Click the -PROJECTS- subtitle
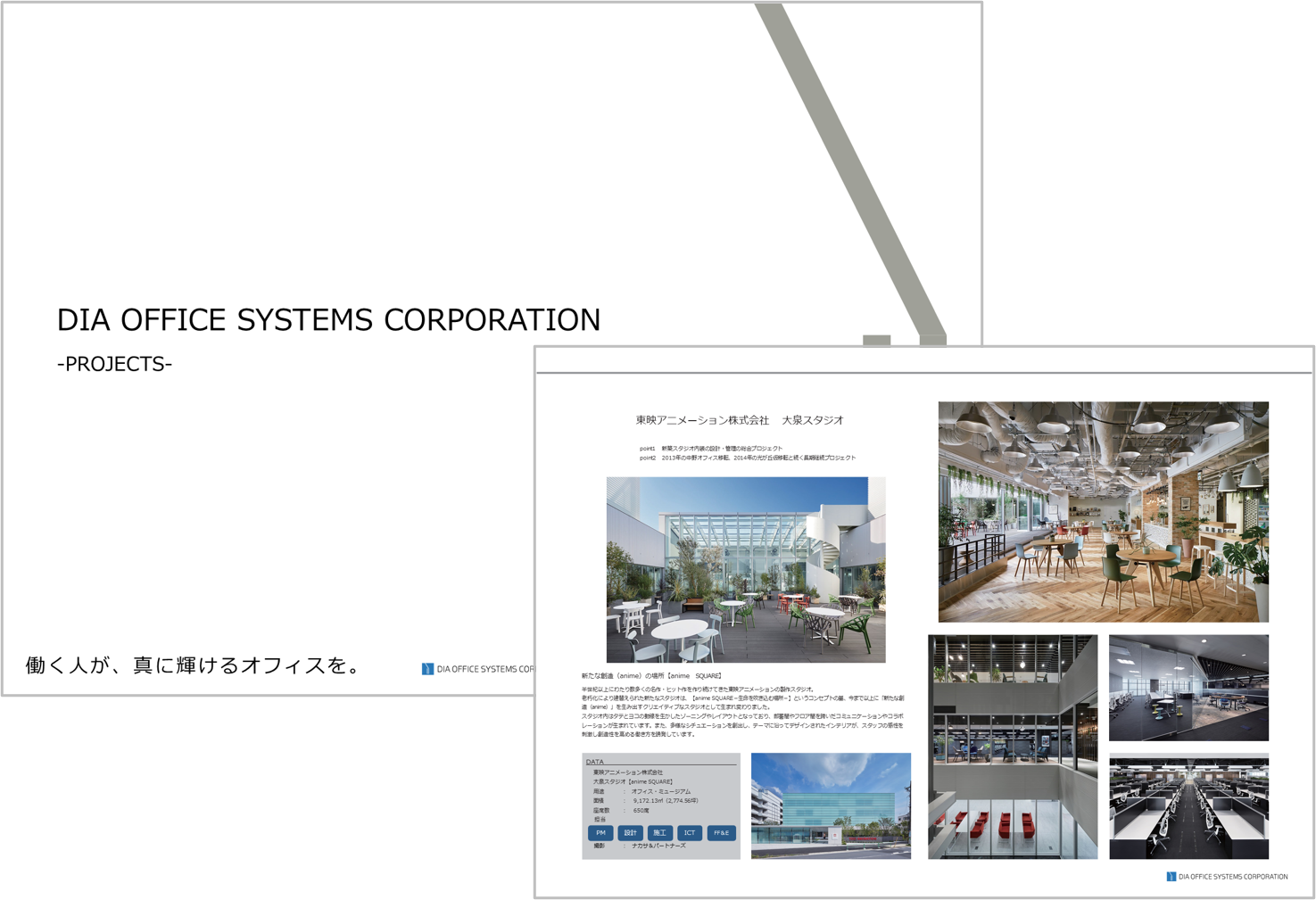 tap(114, 364)
